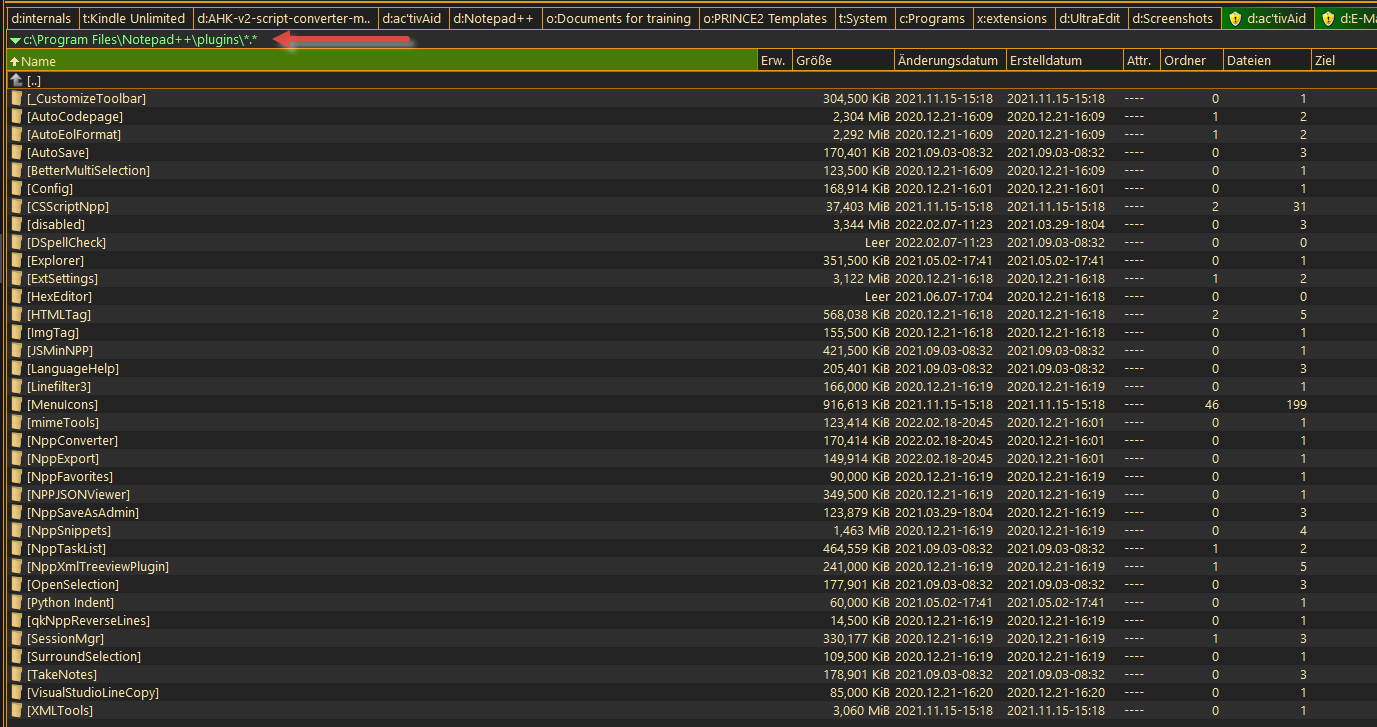The image size is (1377, 727).
Task: Click the folder icon beside [AutoCodepage]
Action: 16,117
